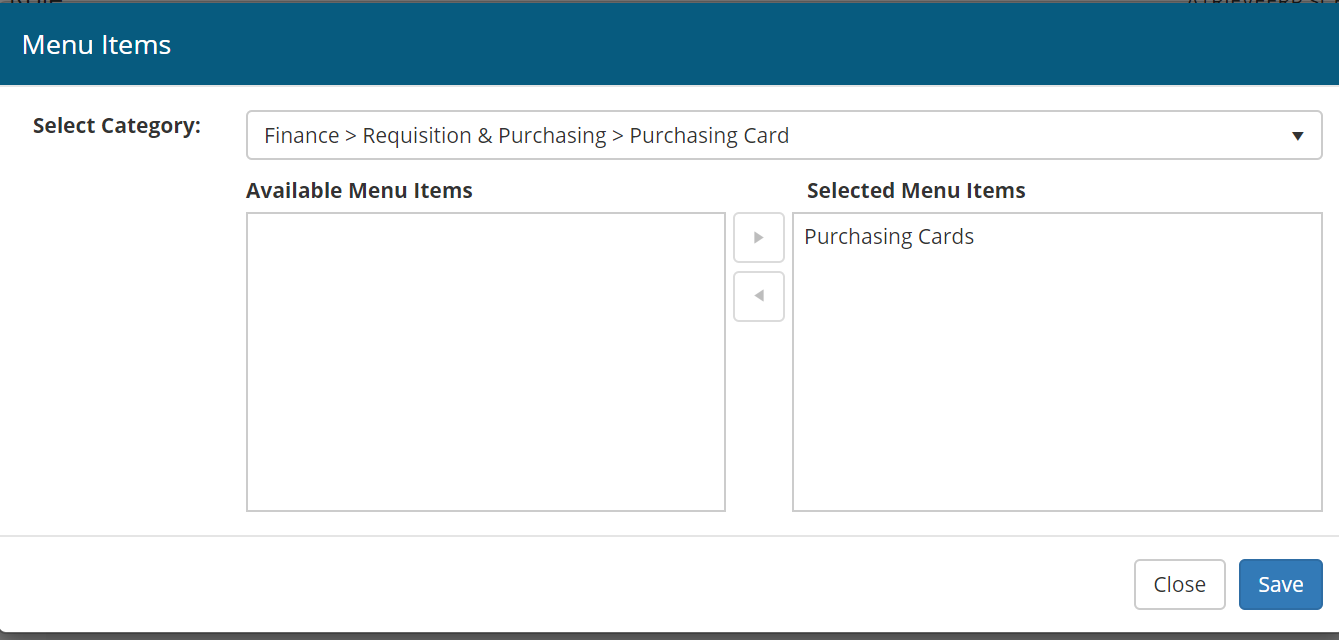
Task: Dismiss the dialog with Close
Action: coord(1179,584)
